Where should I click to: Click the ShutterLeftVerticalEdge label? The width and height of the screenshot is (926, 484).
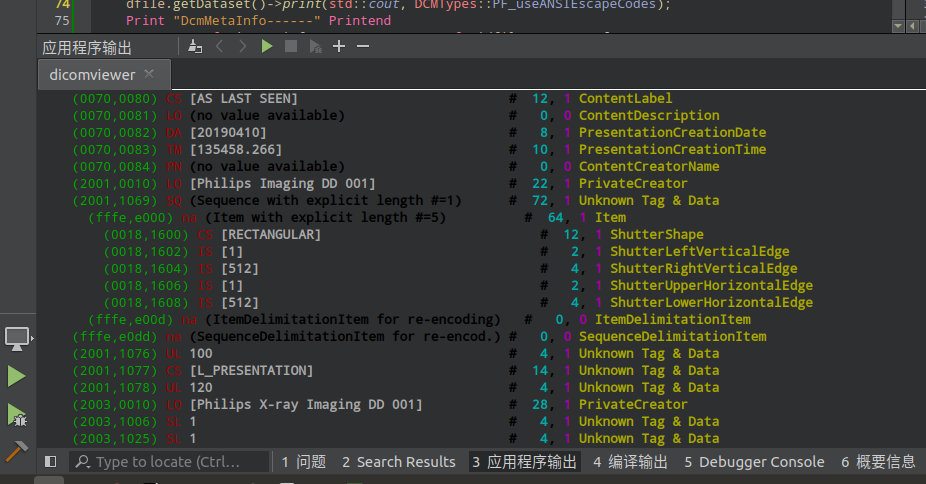[x=700, y=252]
